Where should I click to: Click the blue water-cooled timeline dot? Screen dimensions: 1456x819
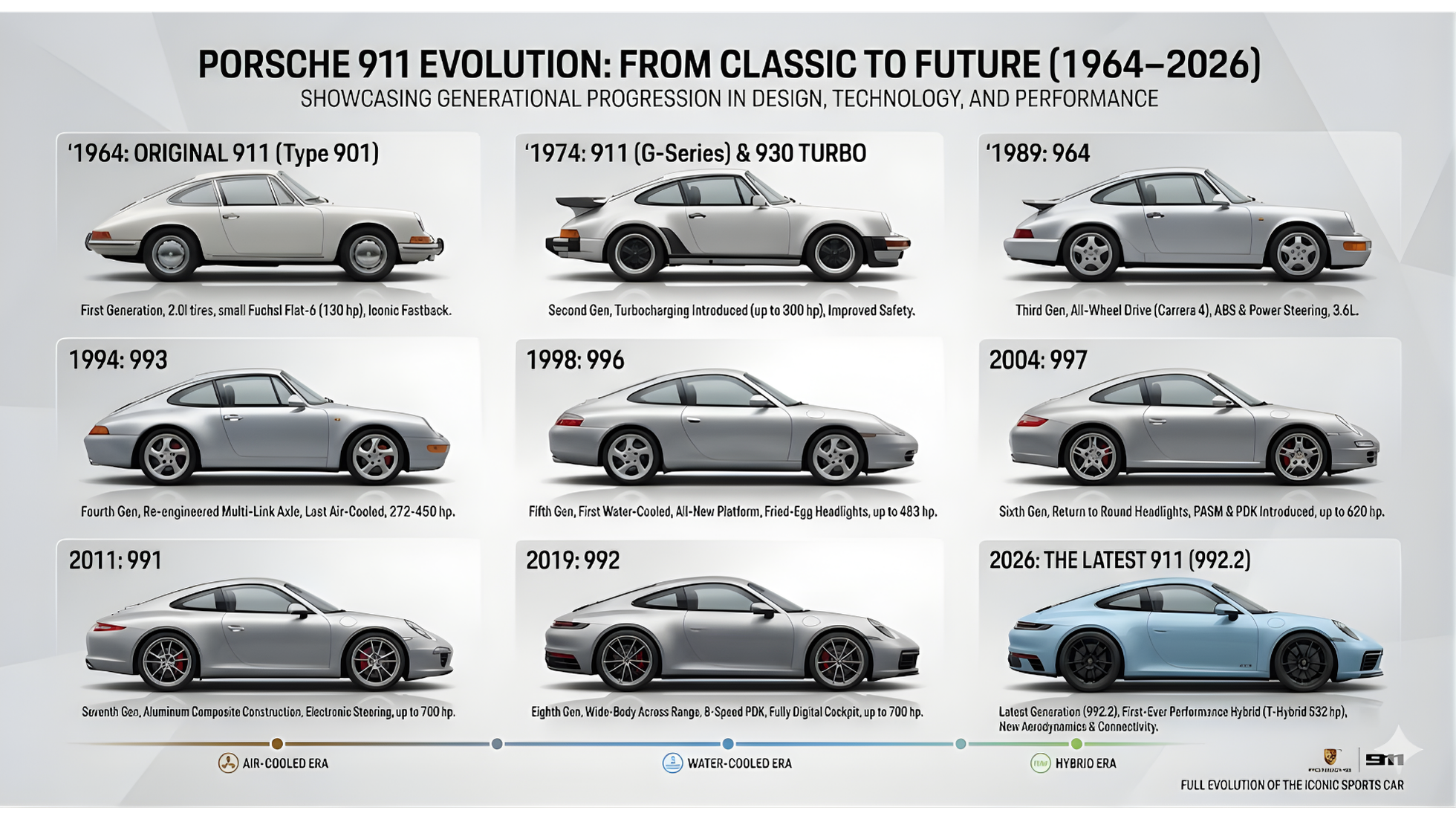[728, 743]
